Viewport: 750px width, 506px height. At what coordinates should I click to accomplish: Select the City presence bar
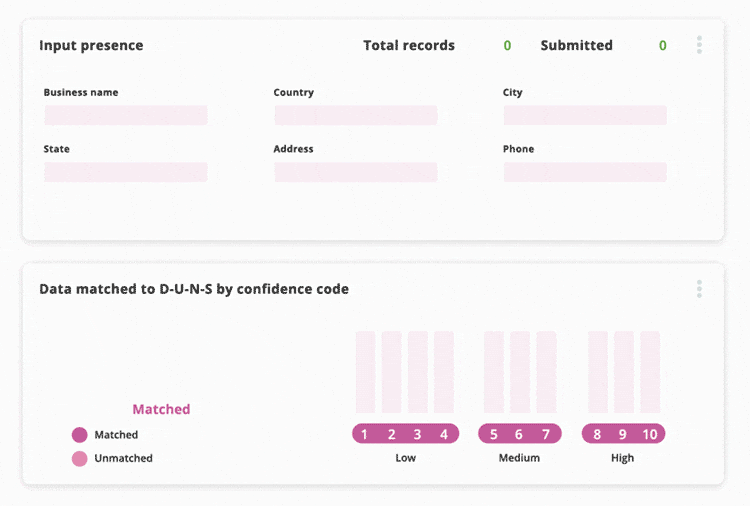[x=585, y=116]
